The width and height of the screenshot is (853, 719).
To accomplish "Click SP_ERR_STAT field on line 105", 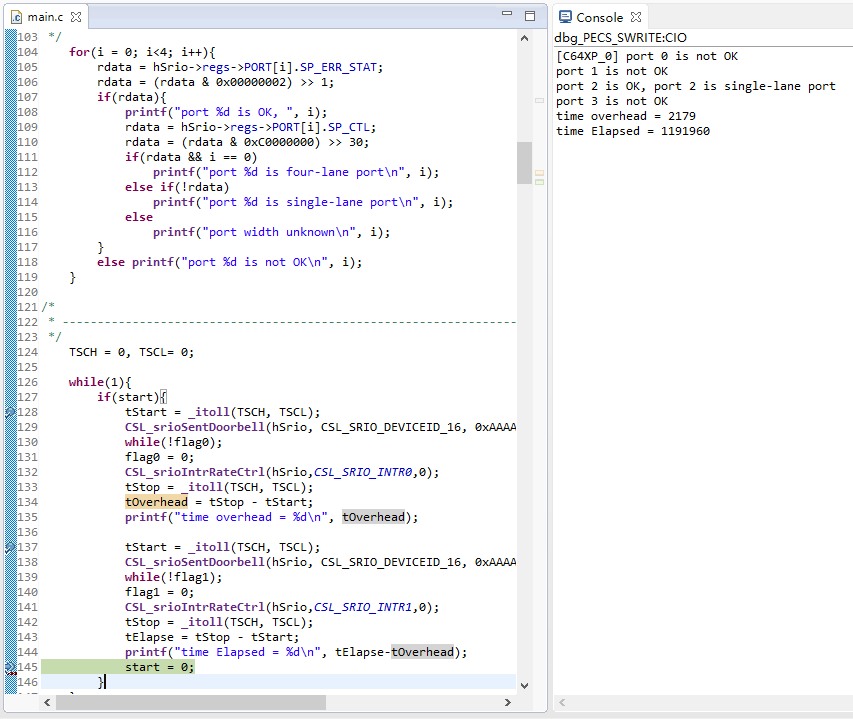I will tap(338, 67).
